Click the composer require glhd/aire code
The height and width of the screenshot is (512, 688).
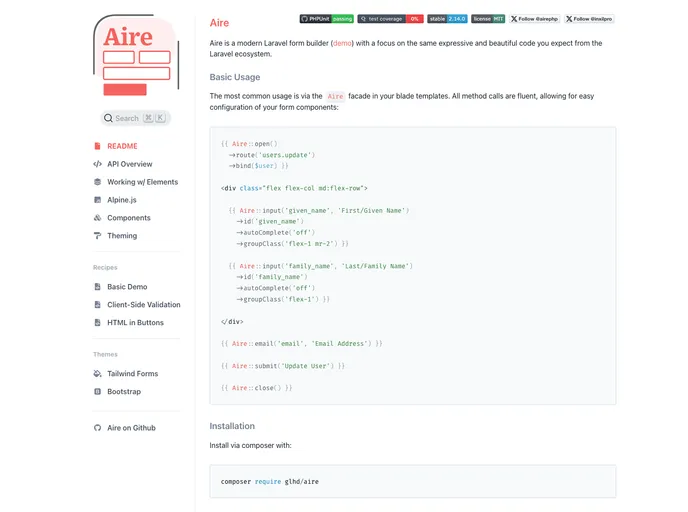(x=269, y=482)
